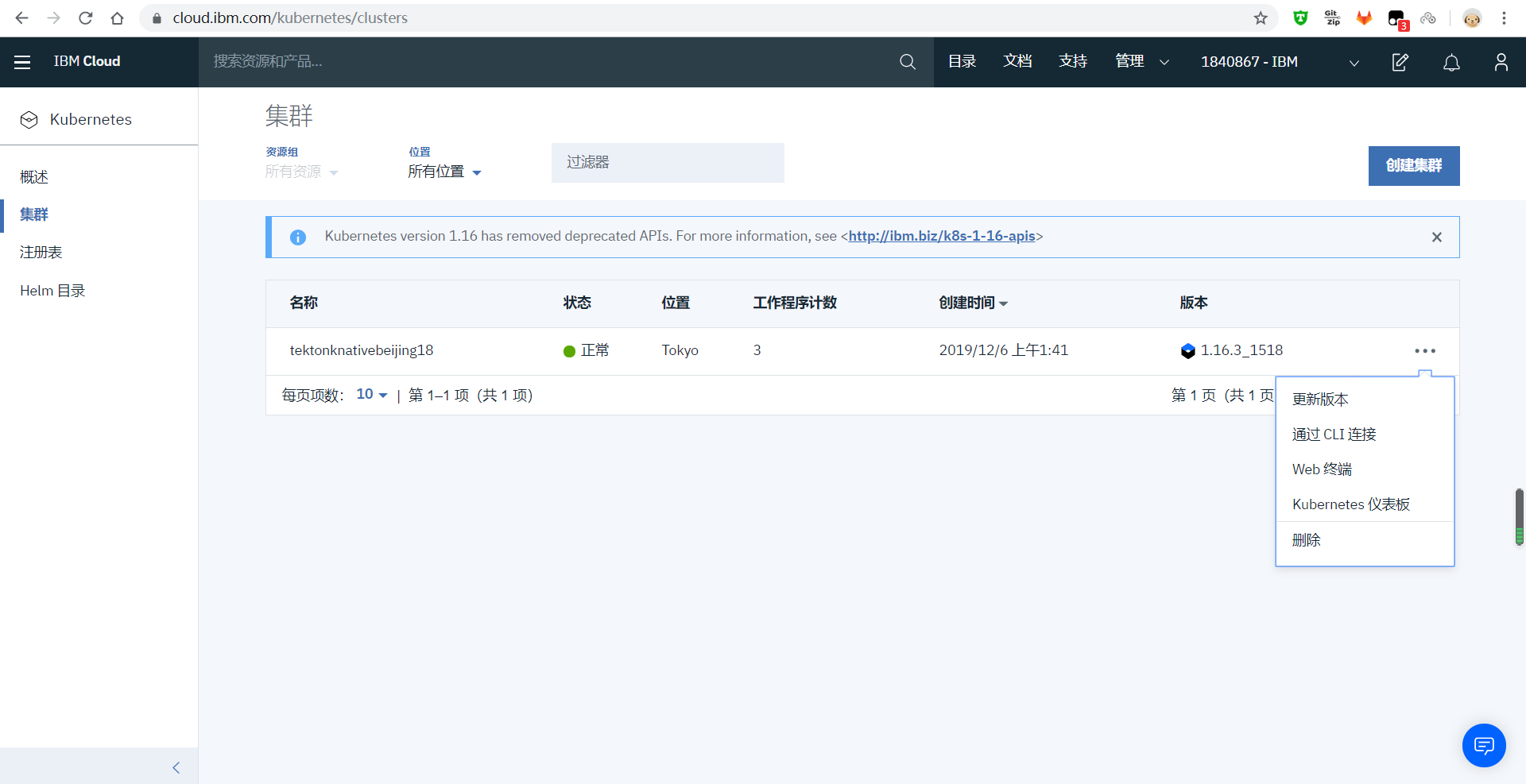Go to 注册表 in the sidebar
Viewport: 1526px width, 784px height.
coord(41,253)
